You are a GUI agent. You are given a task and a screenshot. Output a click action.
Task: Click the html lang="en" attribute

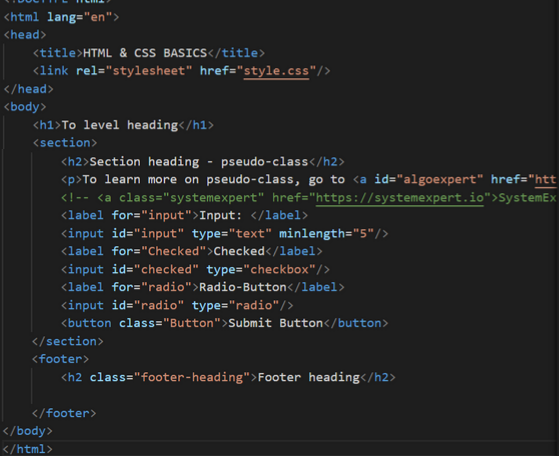click(80, 17)
